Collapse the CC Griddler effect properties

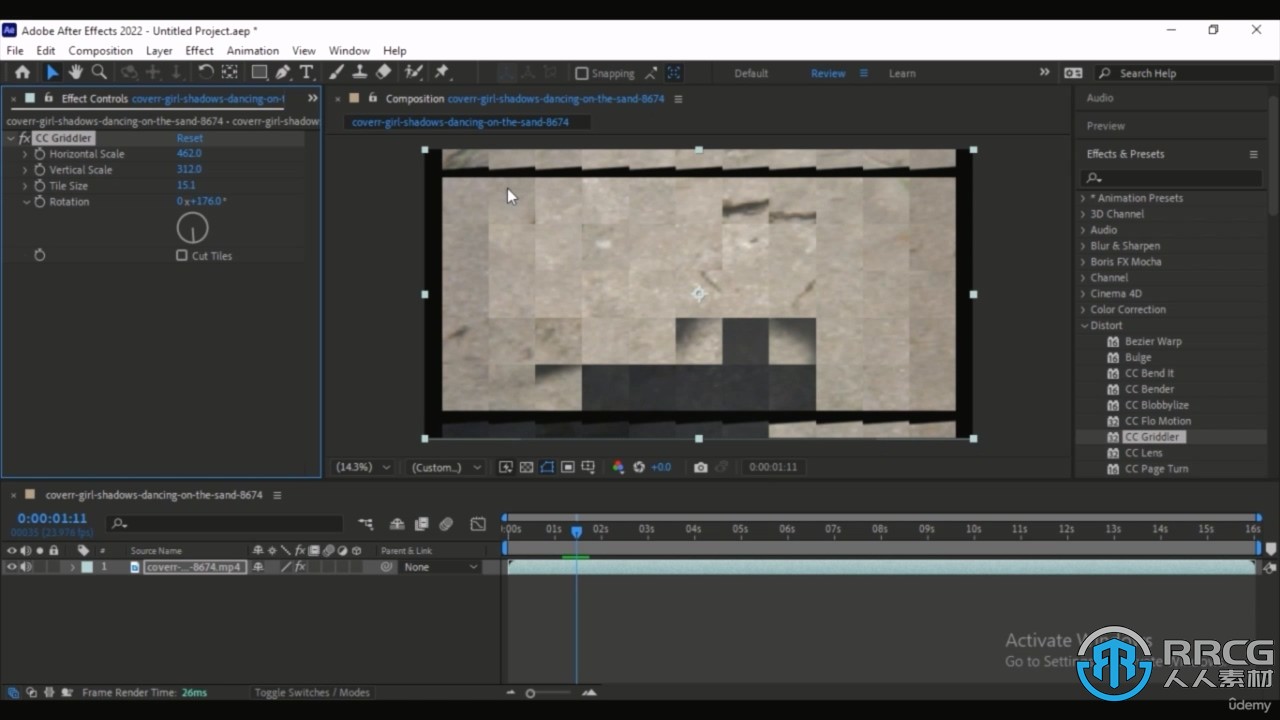(11, 138)
